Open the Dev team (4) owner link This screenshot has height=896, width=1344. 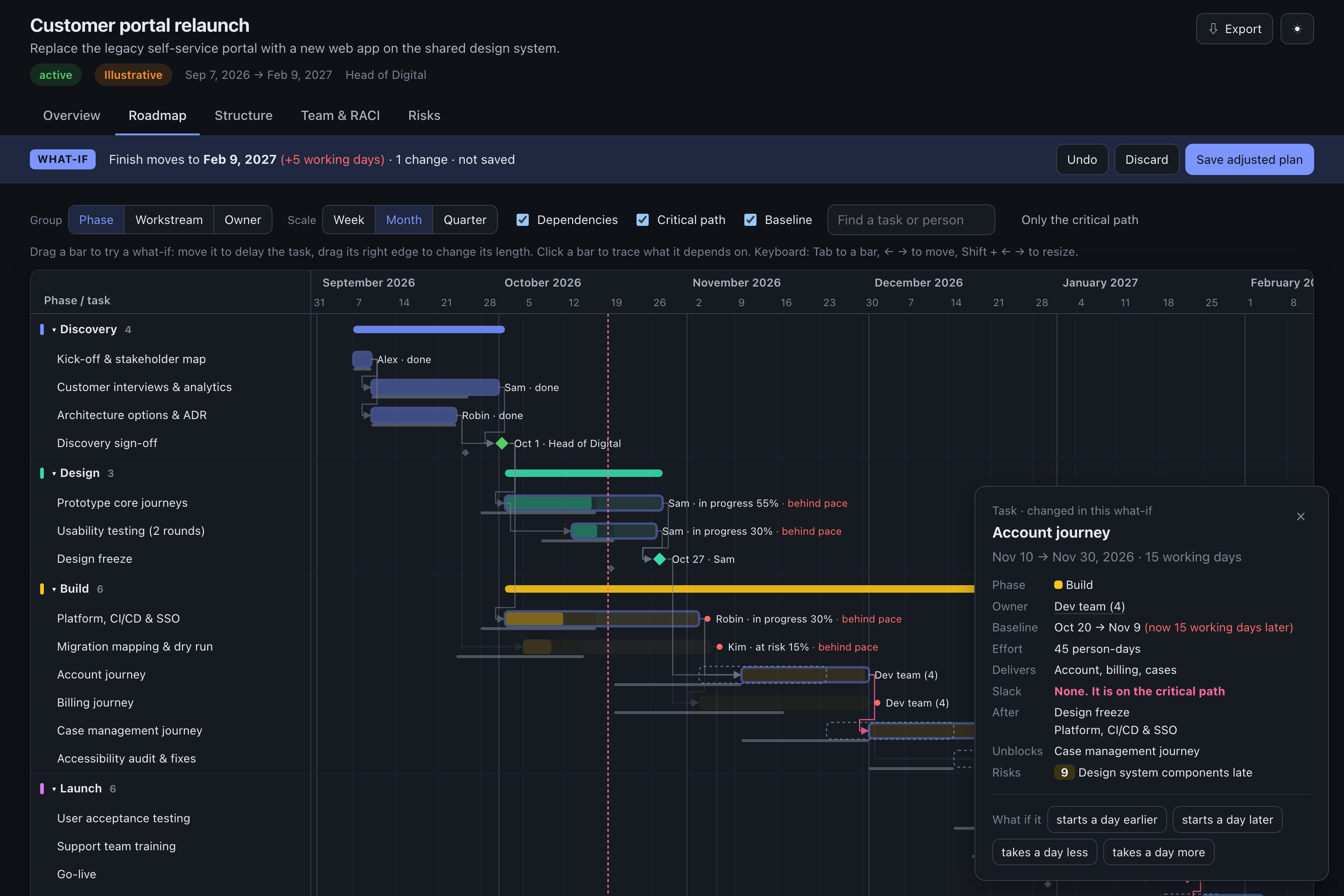point(1089,606)
